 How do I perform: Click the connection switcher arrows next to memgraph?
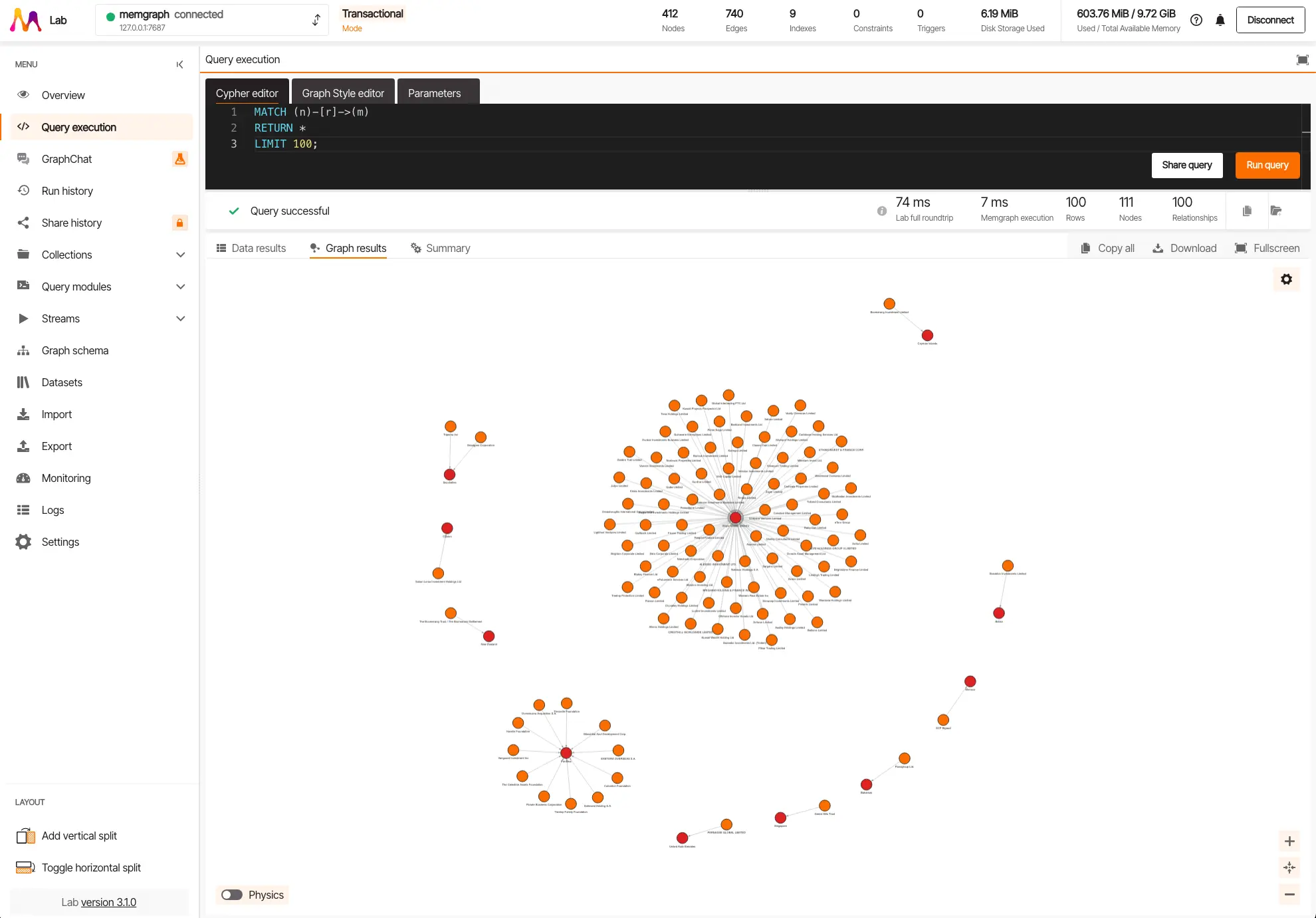point(316,20)
